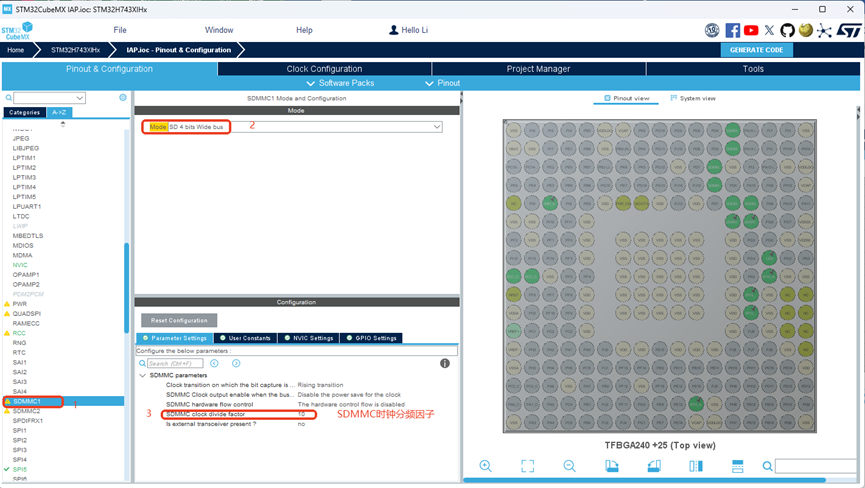Click the SDMMC clock divide factor row

pos(239,414)
